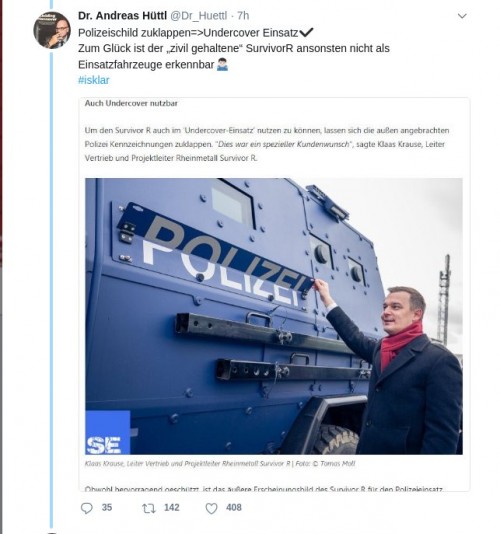The image size is (500, 534).
Task: Click the SE logo on the photo
Action: [108, 433]
